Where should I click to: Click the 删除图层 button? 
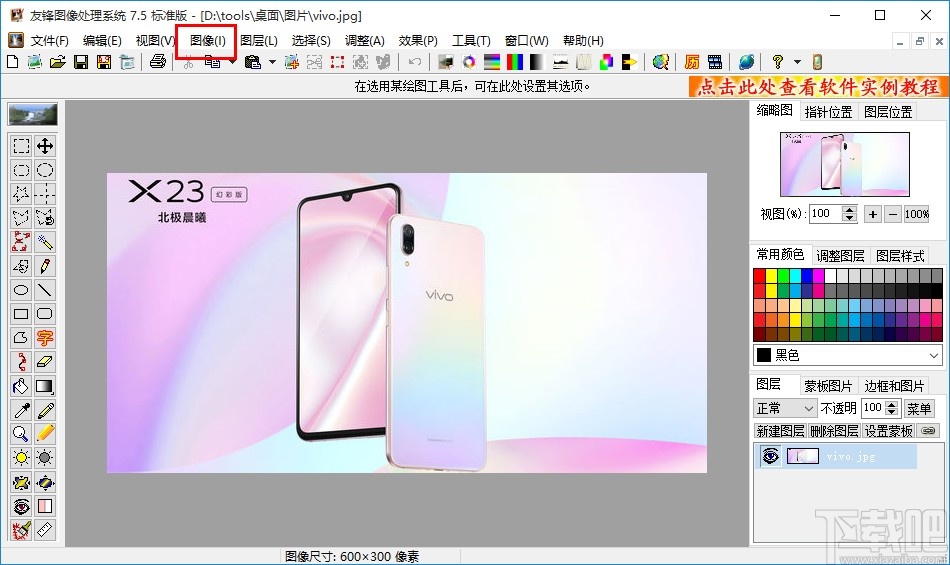click(834, 431)
